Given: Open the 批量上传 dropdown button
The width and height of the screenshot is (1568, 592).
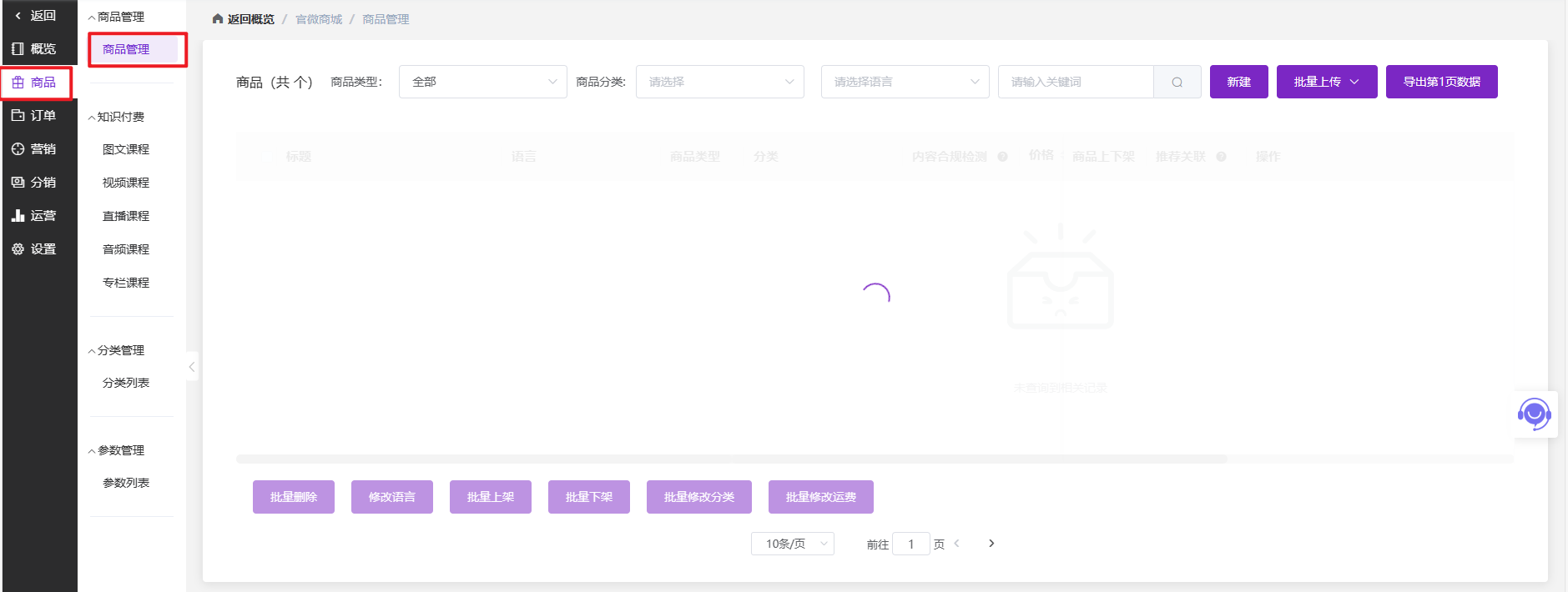Looking at the screenshot, I should click(x=1327, y=82).
